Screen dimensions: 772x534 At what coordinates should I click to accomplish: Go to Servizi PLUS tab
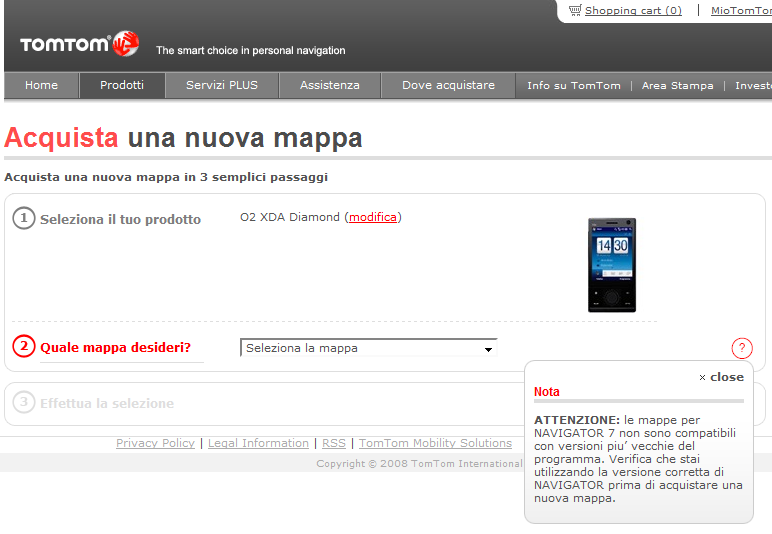click(222, 86)
